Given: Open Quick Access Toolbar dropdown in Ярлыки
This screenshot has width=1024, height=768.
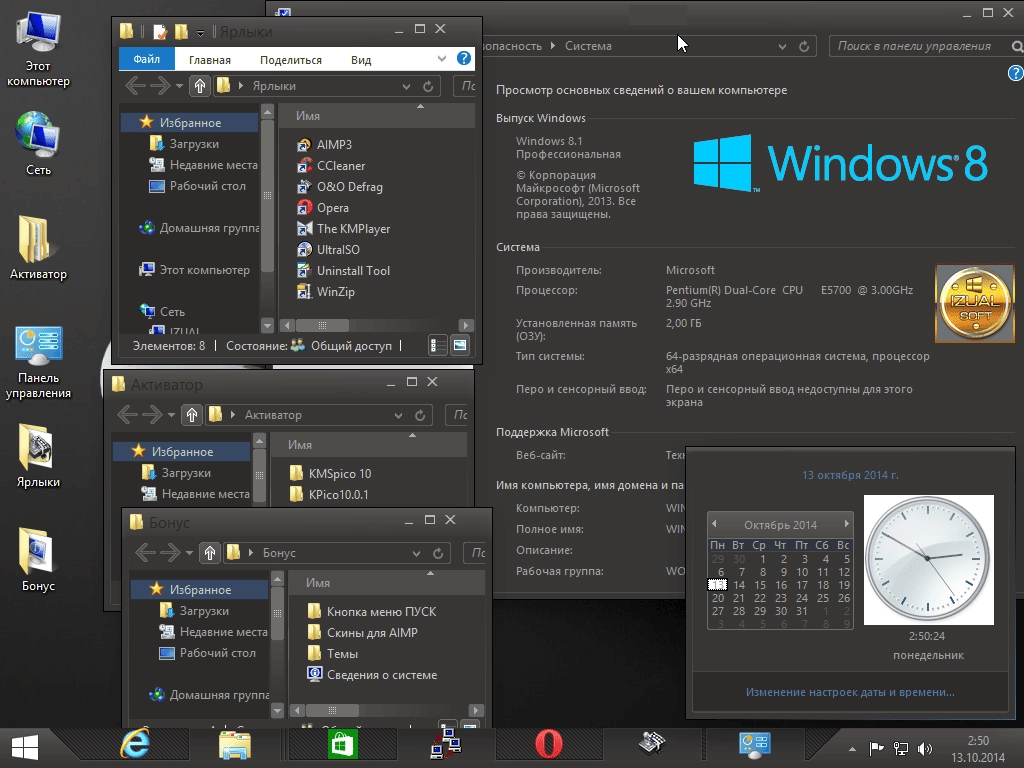Looking at the screenshot, I should click(x=200, y=32).
